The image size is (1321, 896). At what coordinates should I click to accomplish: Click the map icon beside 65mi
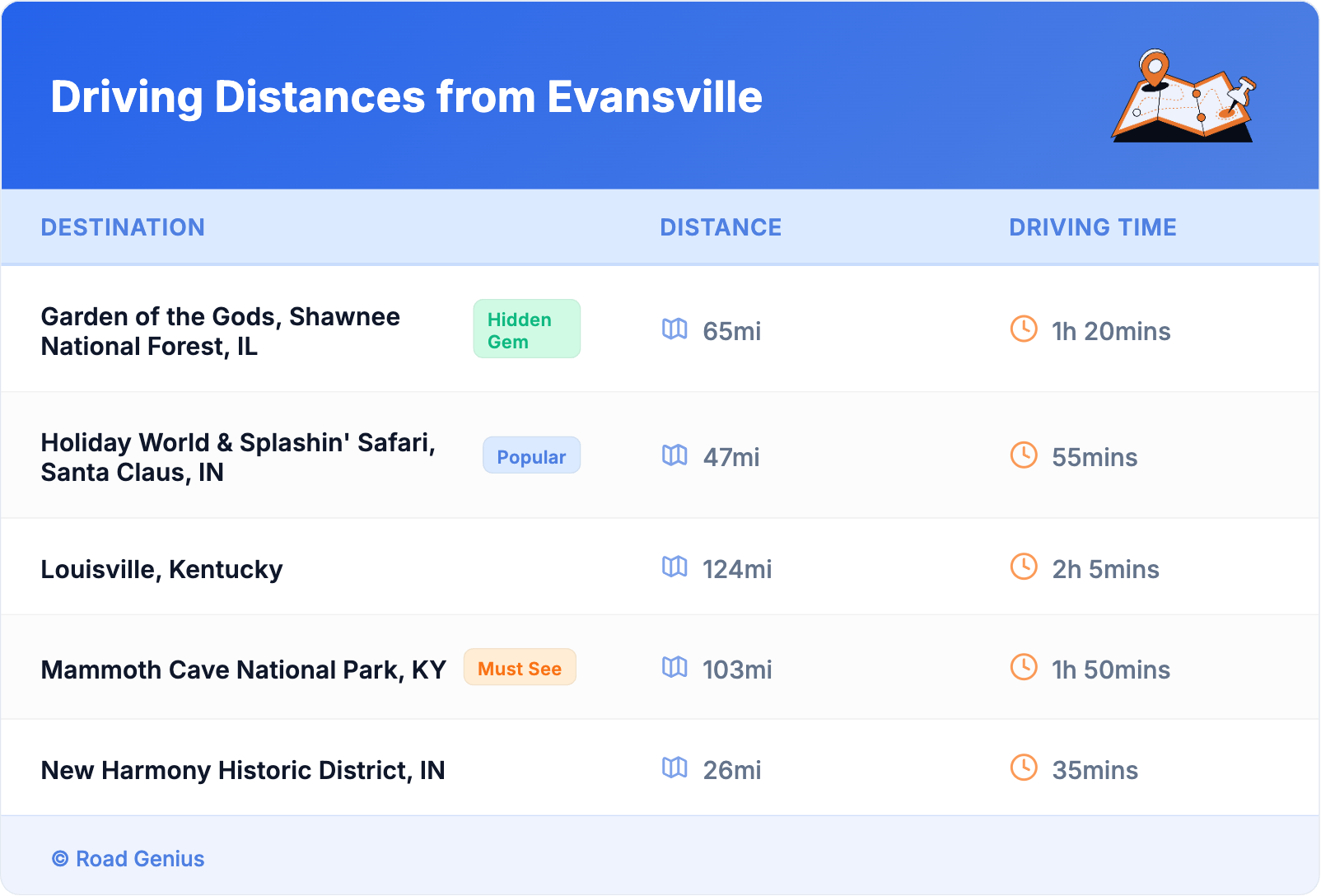(675, 329)
